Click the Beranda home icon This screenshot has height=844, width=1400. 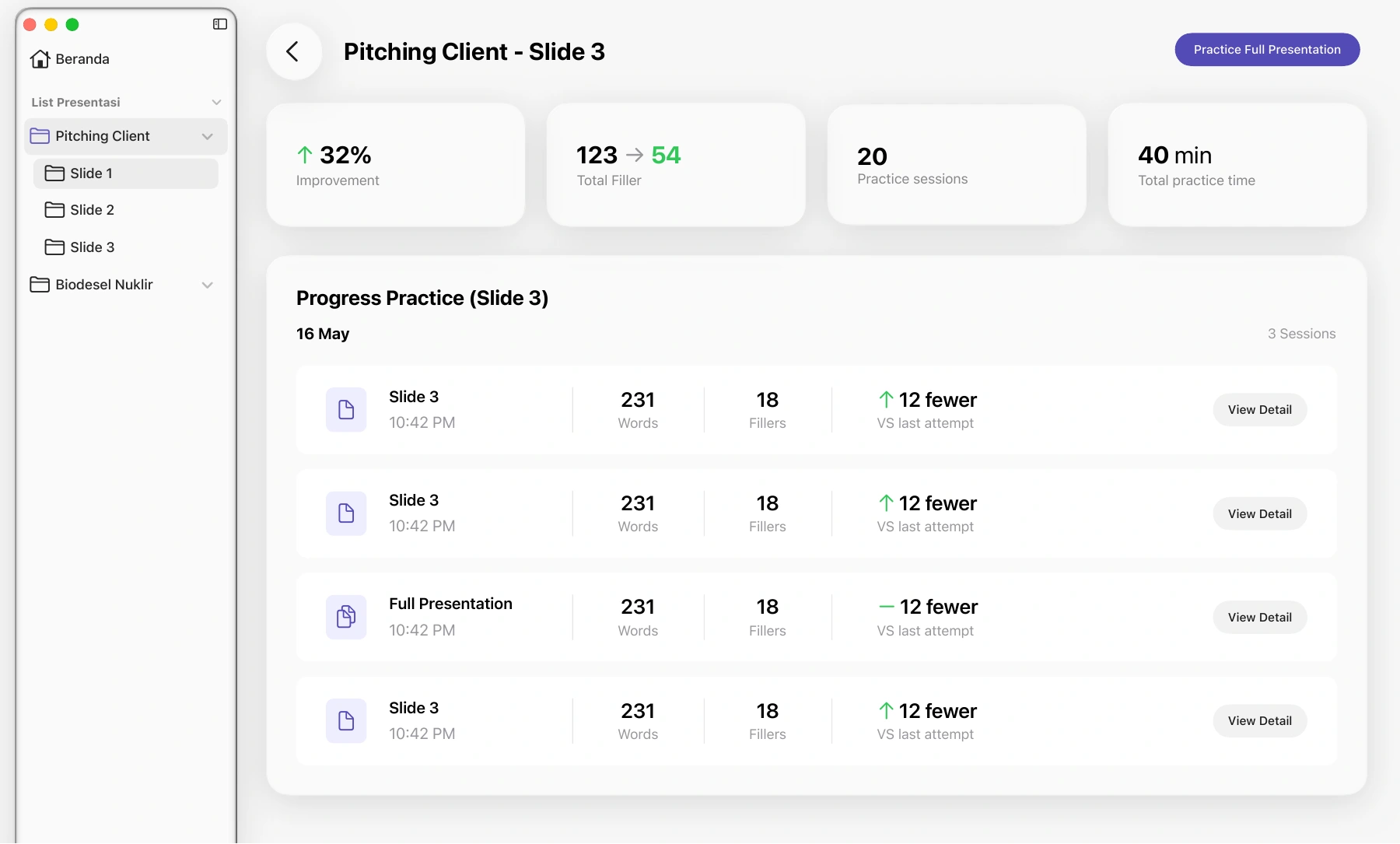[40, 59]
